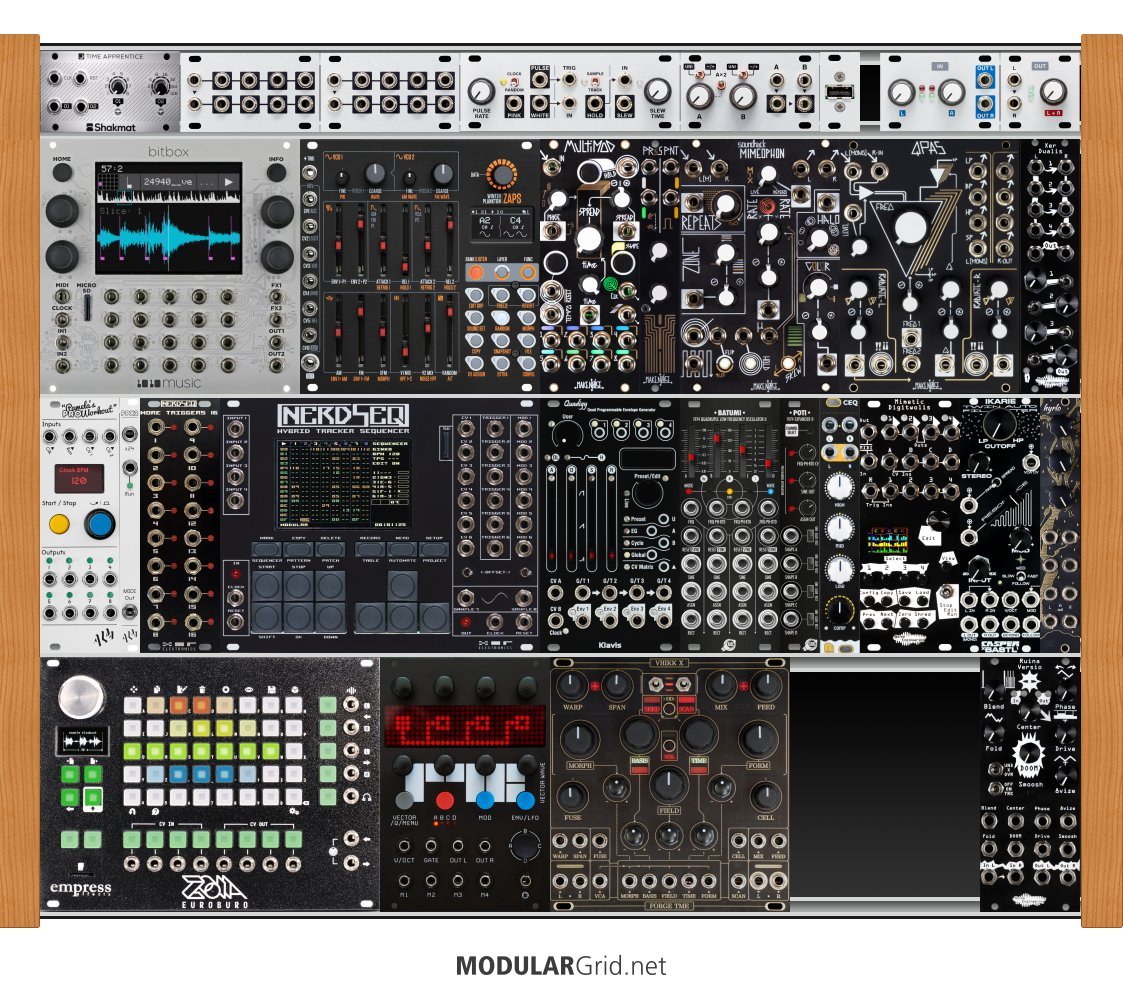Click VHIKK X WARP knob
The width and height of the screenshot is (1123, 987).
click(571, 685)
